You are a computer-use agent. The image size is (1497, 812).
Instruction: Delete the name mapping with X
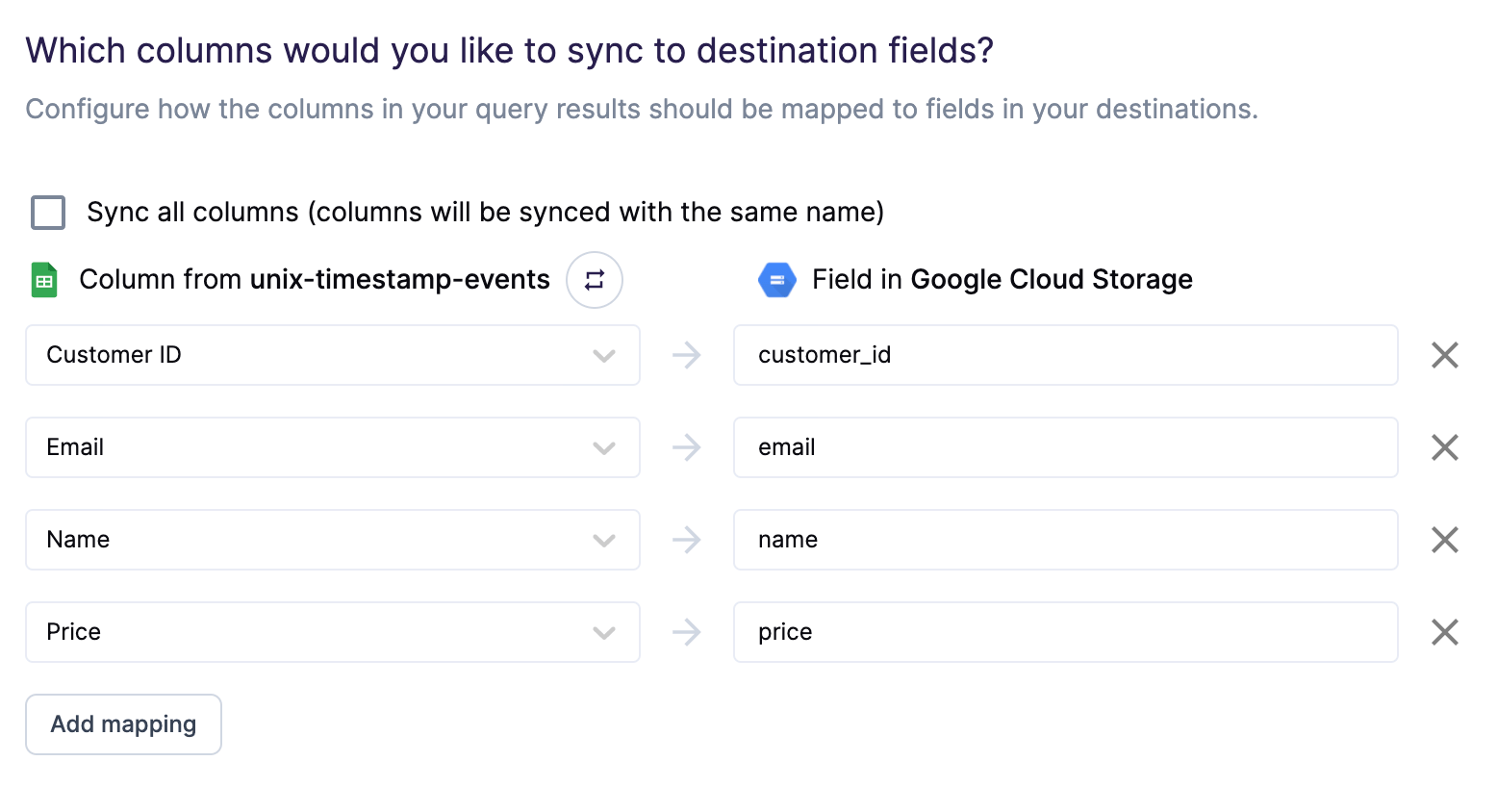pos(1445,540)
